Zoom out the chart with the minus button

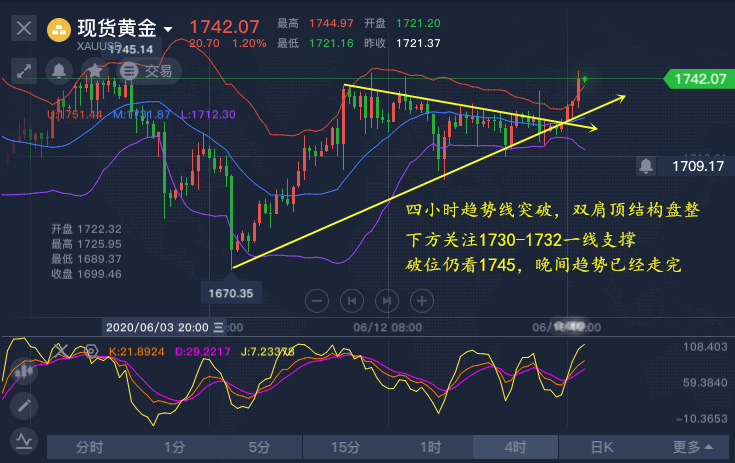[316, 299]
